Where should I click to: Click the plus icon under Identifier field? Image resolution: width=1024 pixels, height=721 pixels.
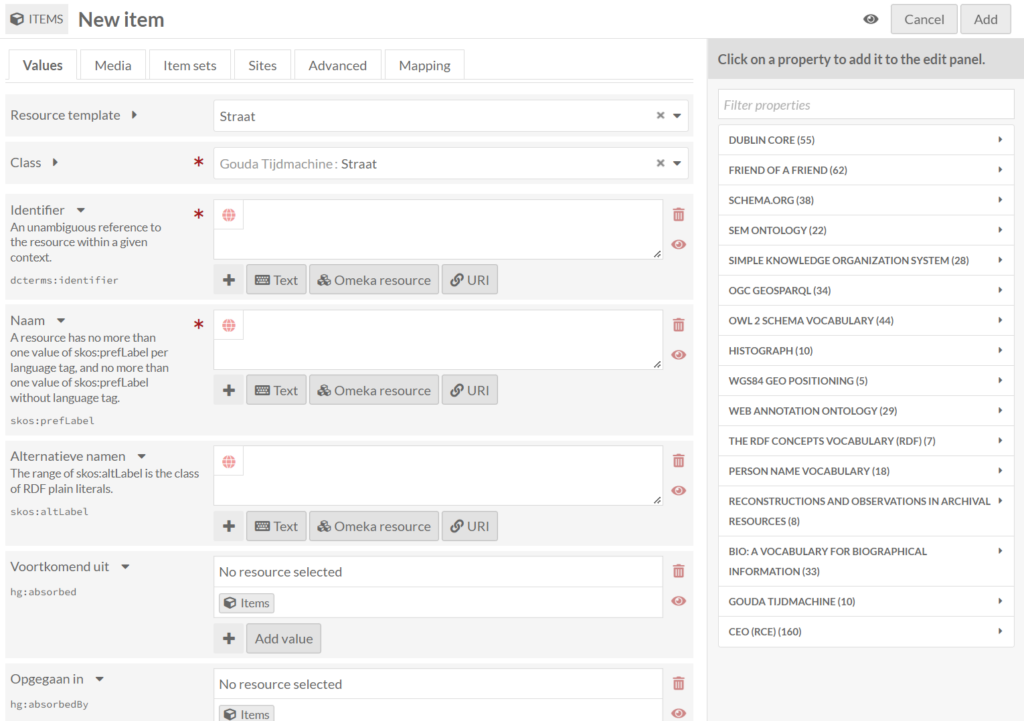coord(229,280)
